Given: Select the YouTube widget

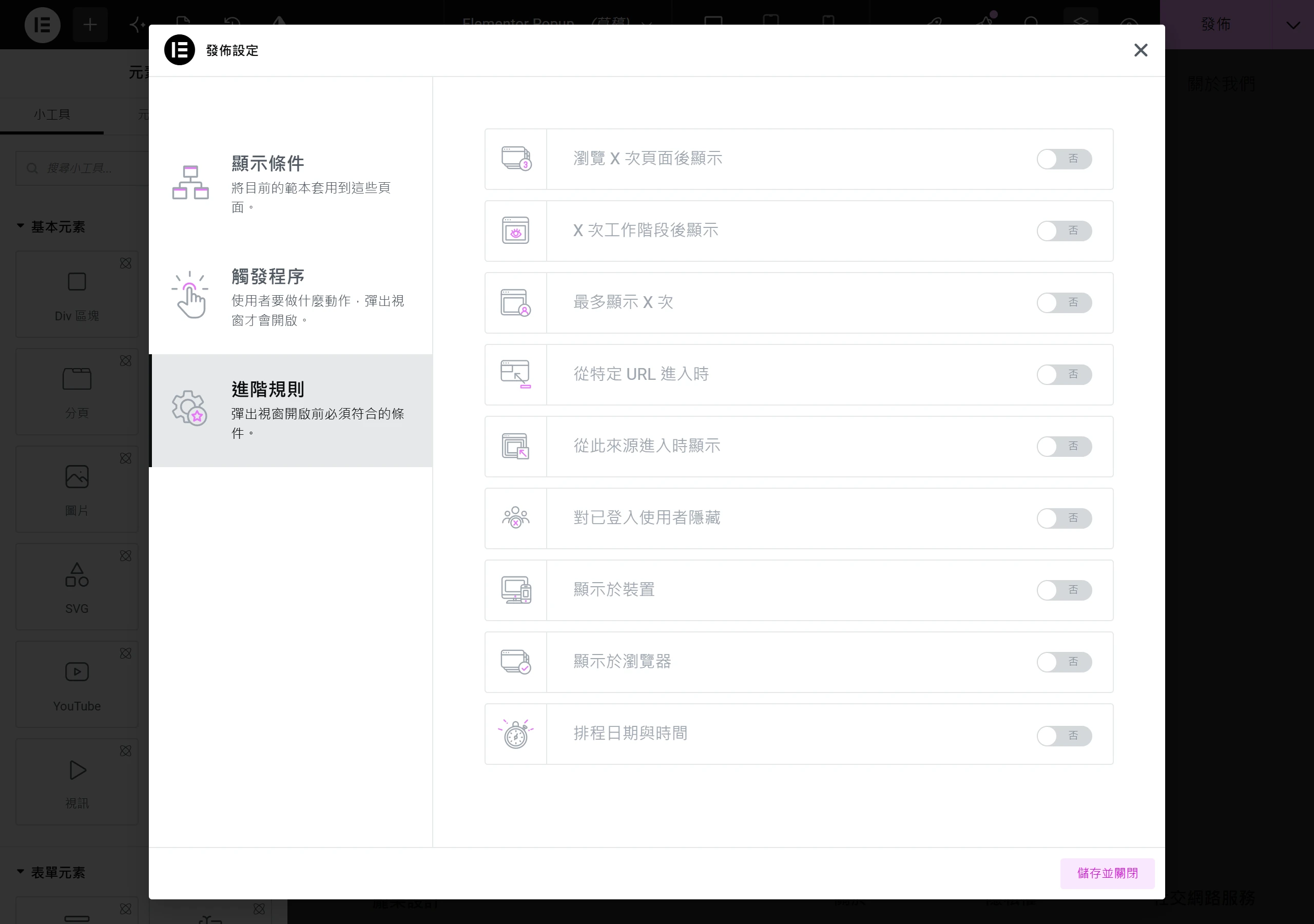Looking at the screenshot, I should (x=76, y=684).
